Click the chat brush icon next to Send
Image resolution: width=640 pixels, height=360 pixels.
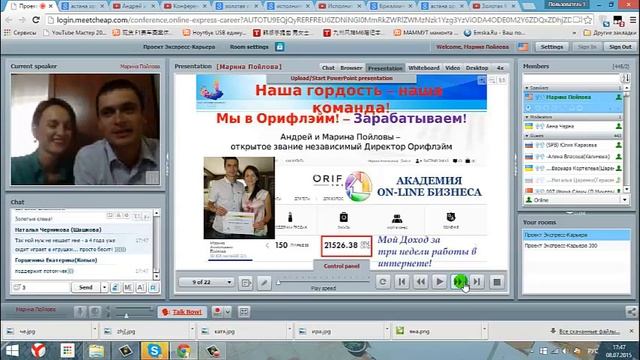[115, 287]
